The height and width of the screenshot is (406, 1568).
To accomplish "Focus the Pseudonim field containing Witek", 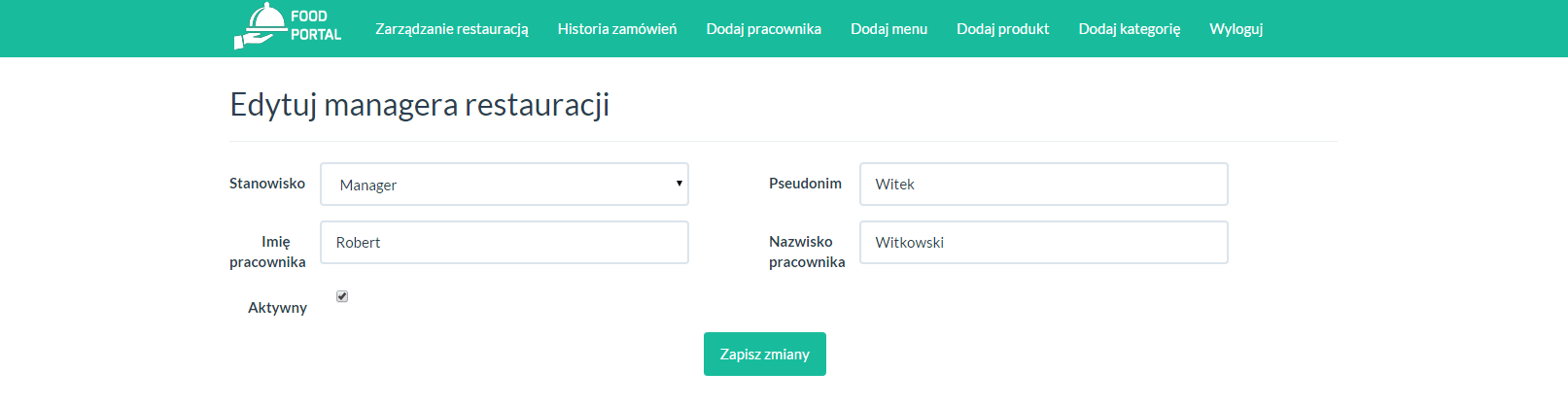I will pyautogui.click(x=1044, y=185).
